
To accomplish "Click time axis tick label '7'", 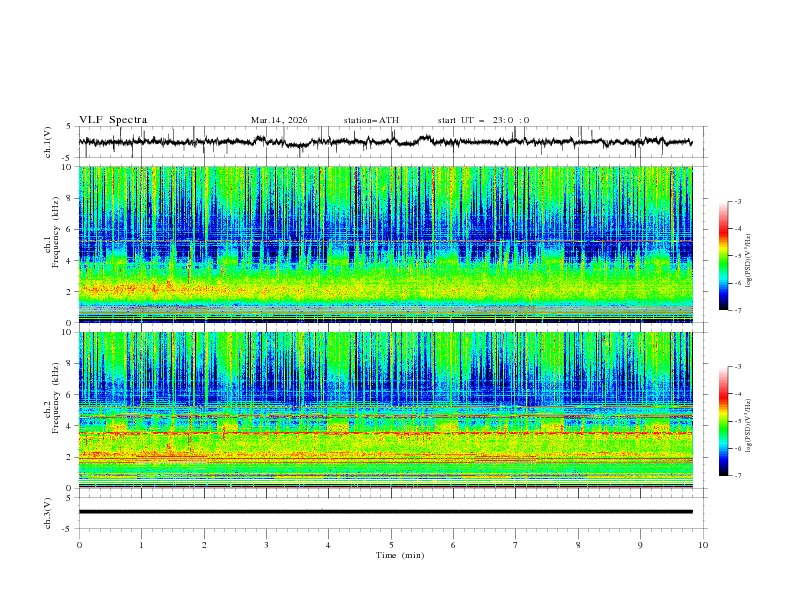I will click(x=516, y=545).
